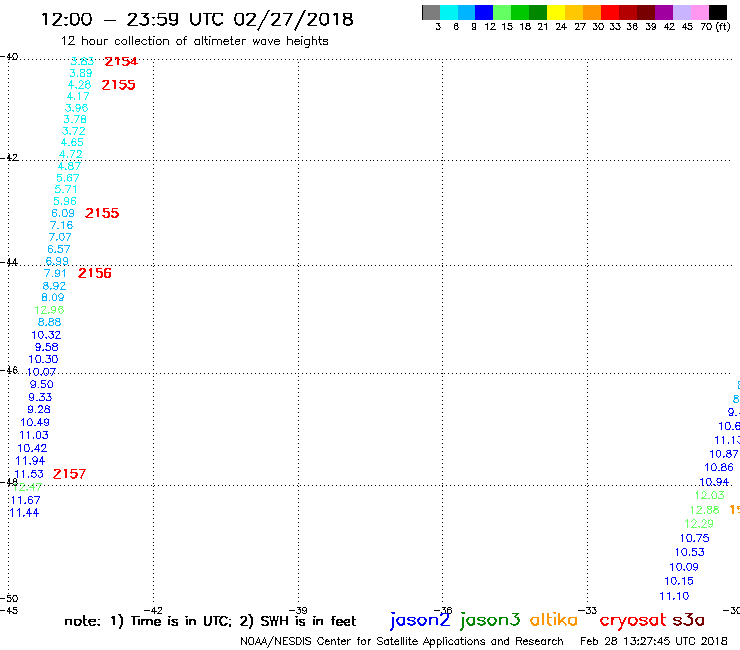Click the red 2154 time label
740x650 pixels.
pyautogui.click(x=121, y=61)
